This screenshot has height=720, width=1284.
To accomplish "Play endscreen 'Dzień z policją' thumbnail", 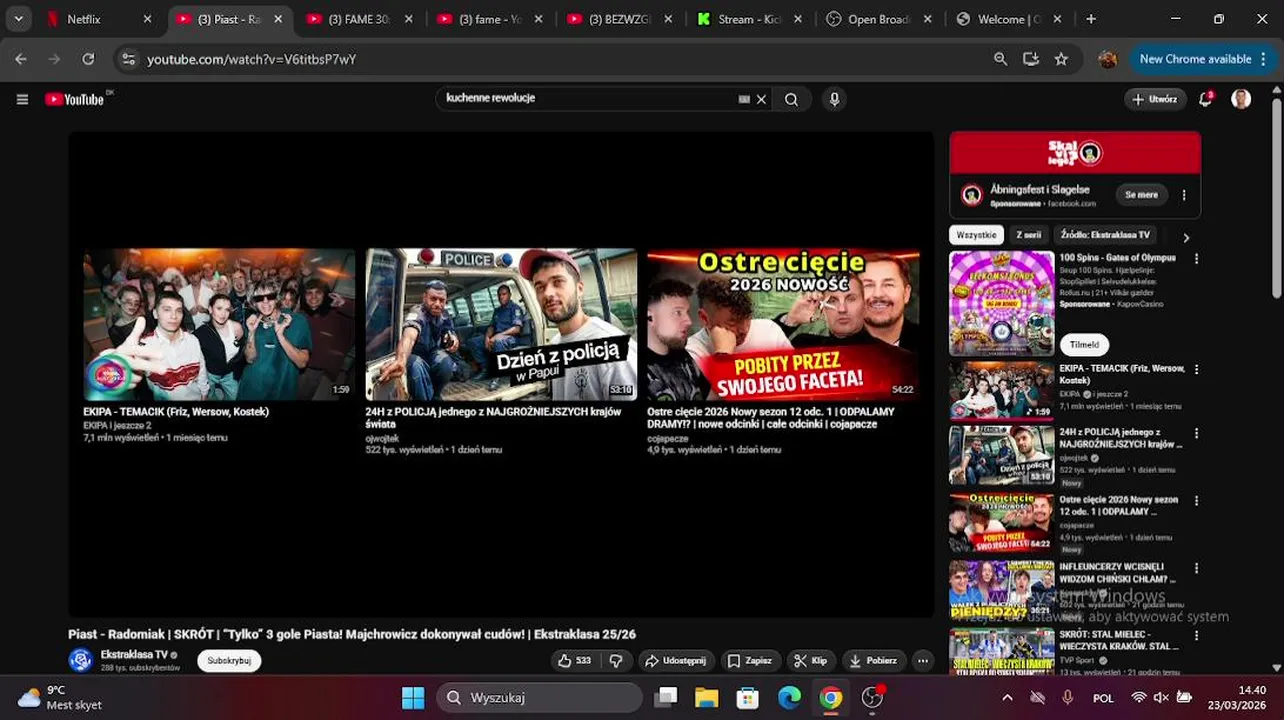I will click(x=501, y=325).
